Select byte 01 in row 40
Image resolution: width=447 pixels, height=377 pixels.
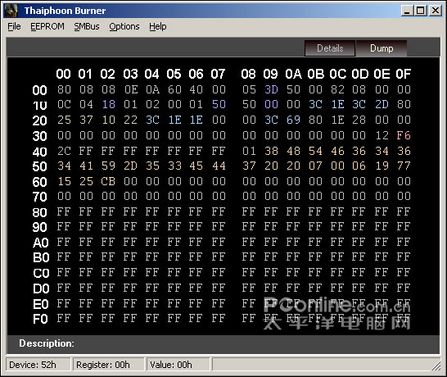point(249,151)
